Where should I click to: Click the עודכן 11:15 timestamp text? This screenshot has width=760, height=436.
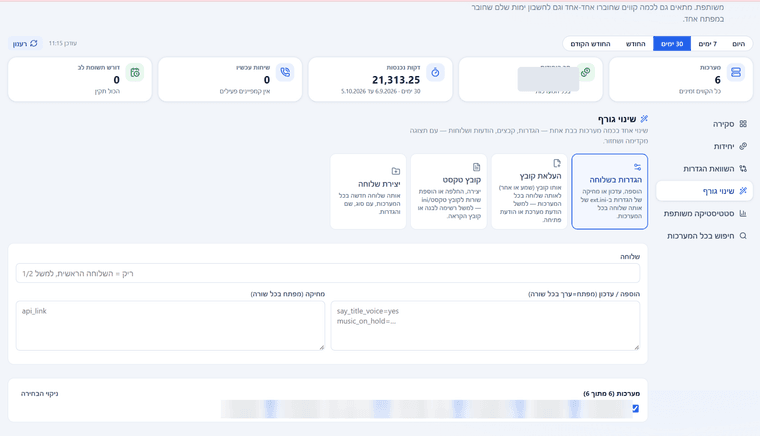[x=63, y=44]
